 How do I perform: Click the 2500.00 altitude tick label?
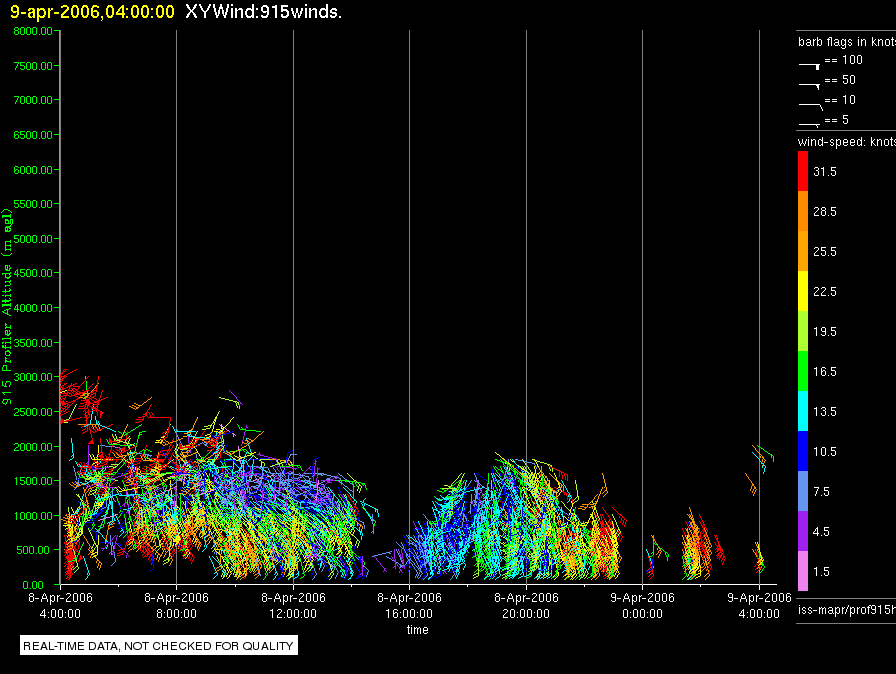(33, 412)
